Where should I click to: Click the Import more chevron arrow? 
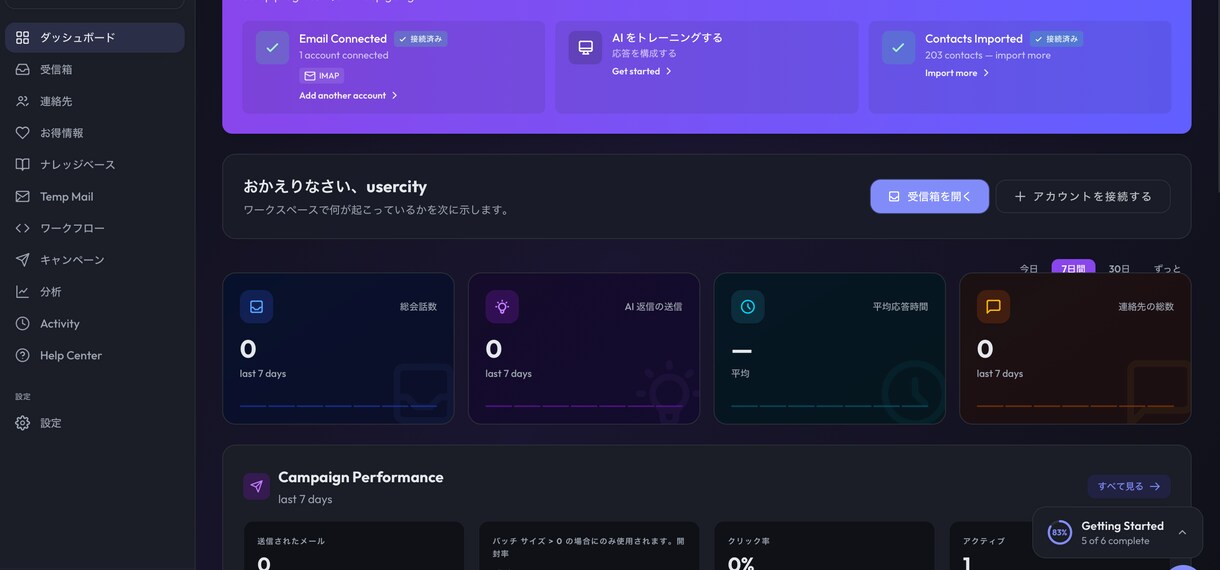(986, 73)
